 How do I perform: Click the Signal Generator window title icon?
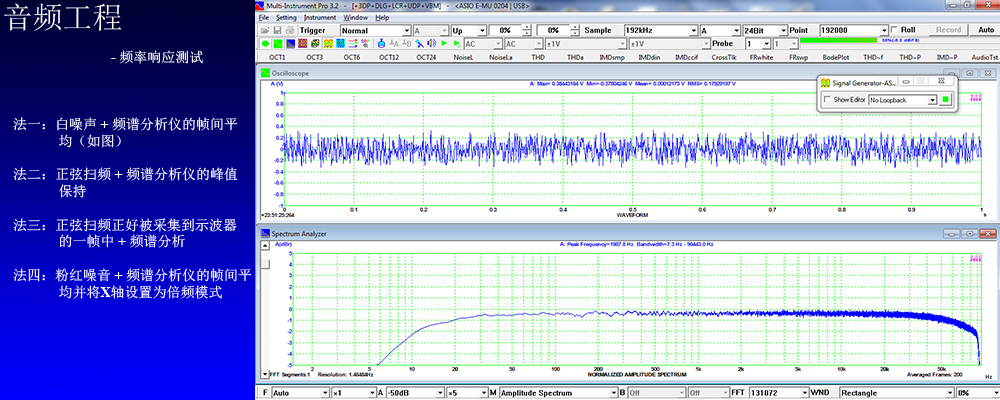(825, 82)
